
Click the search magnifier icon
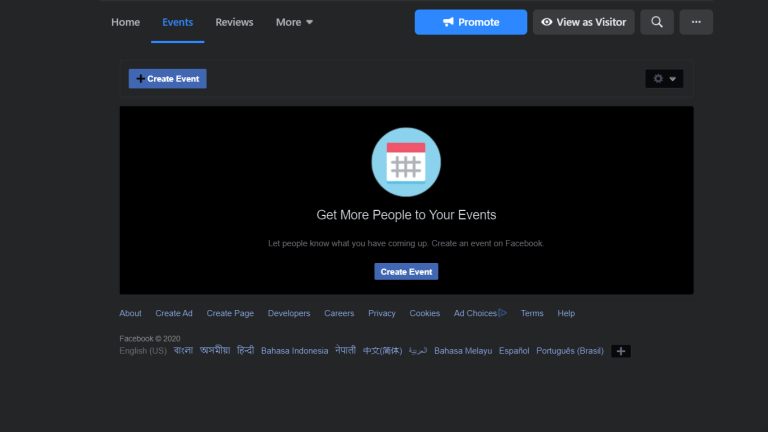[656, 22]
